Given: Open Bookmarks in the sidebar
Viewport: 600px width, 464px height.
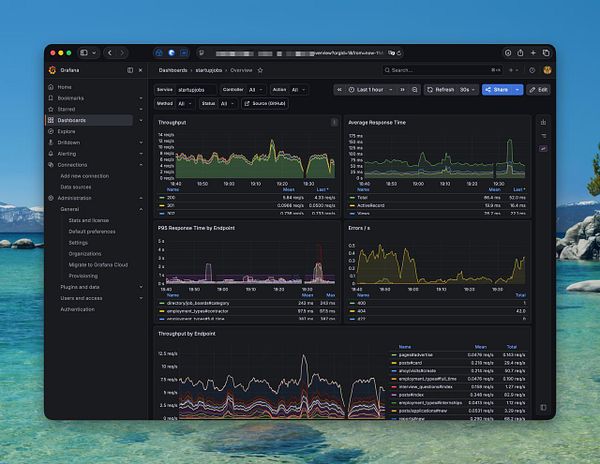Looking at the screenshot, I should [x=70, y=98].
